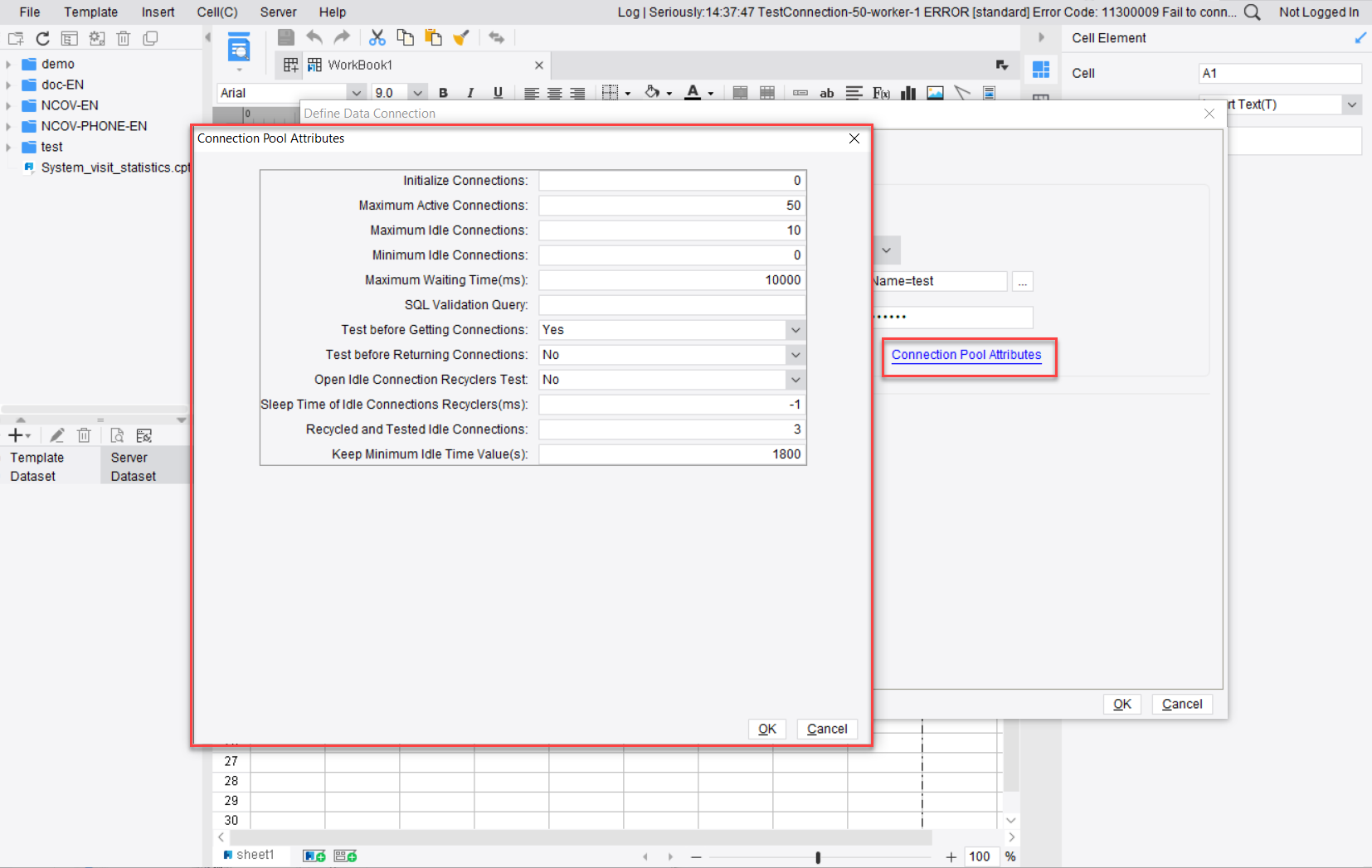Confirm with the OK button
This screenshot has height=868, width=1372.
click(x=766, y=729)
